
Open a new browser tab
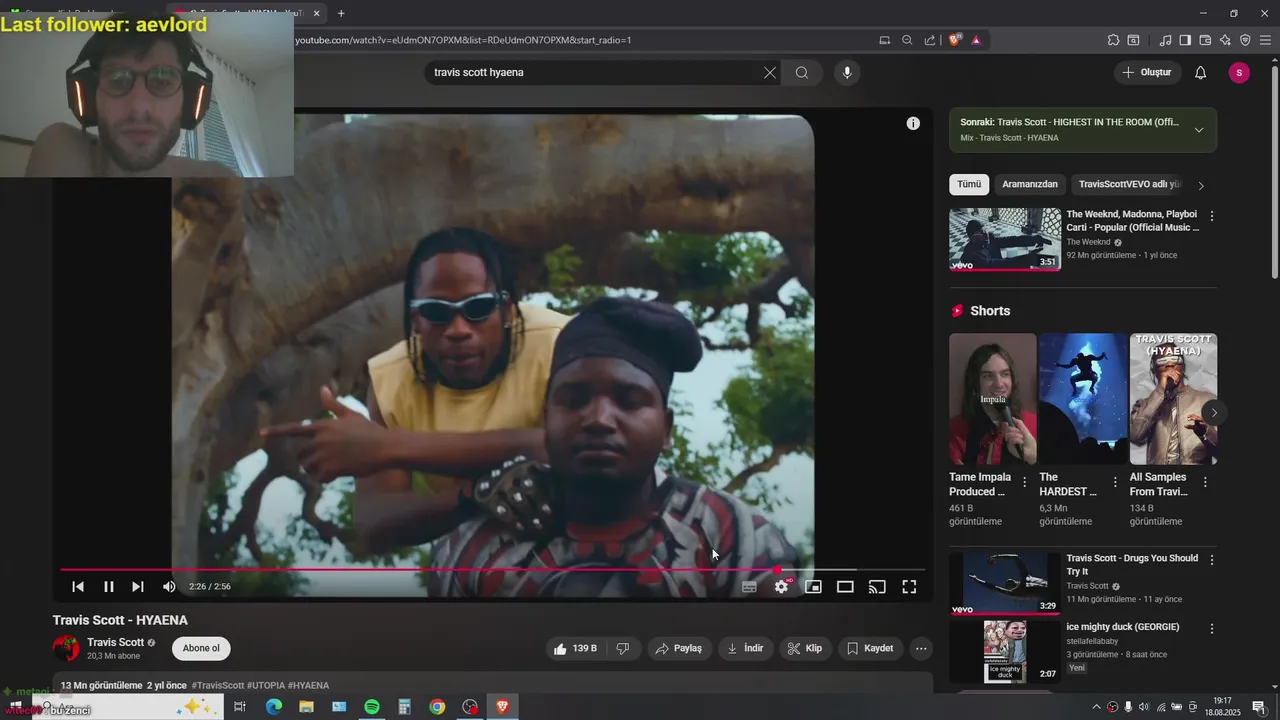341,13
